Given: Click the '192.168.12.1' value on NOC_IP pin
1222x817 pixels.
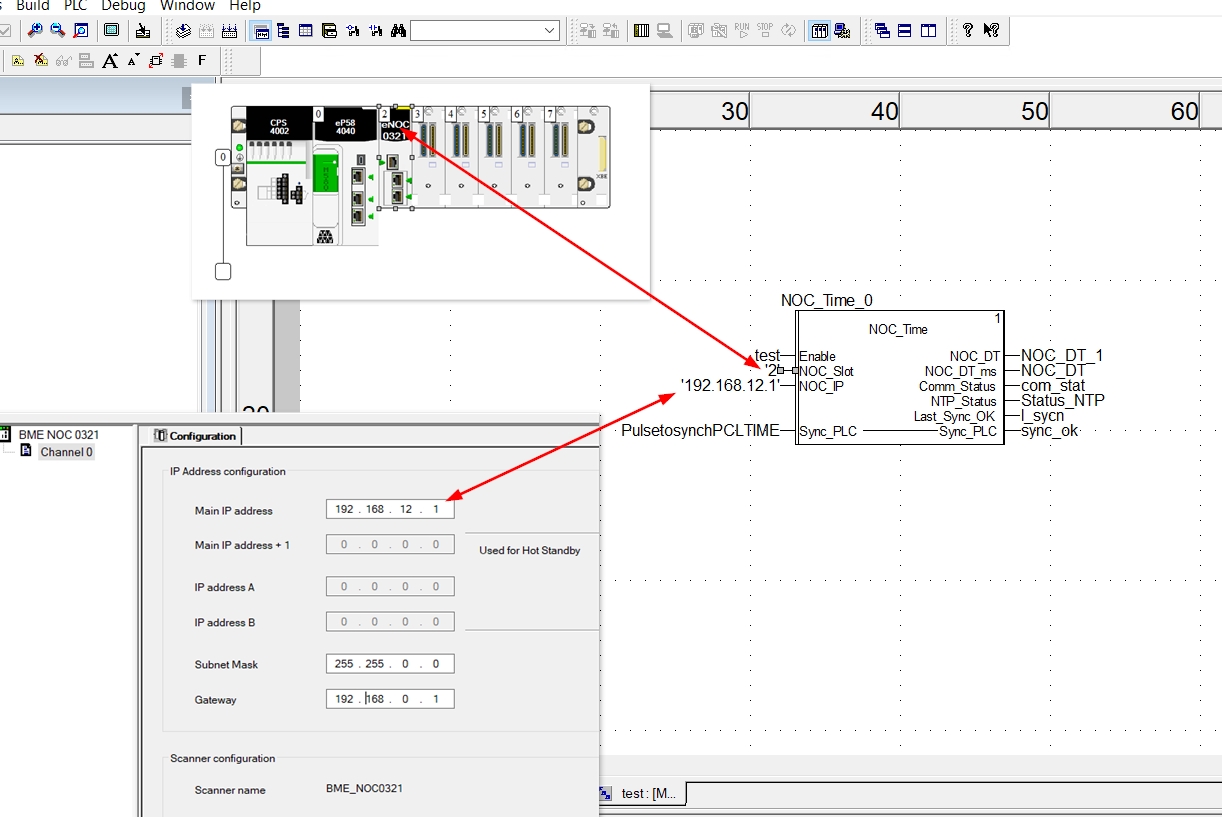Looking at the screenshot, I should point(730,385).
